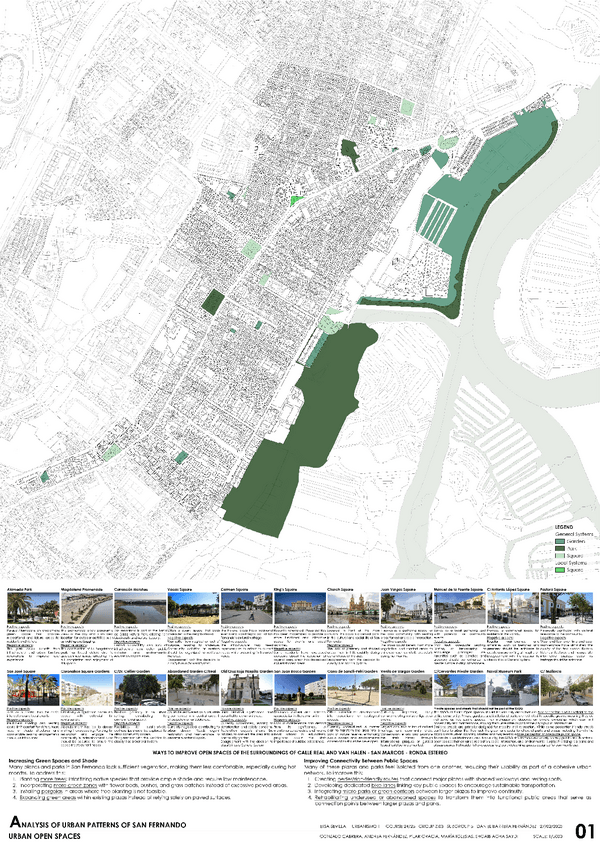Click the Gardens color swatch in legend
Screen dimensions: 600x848
pos(560,541)
